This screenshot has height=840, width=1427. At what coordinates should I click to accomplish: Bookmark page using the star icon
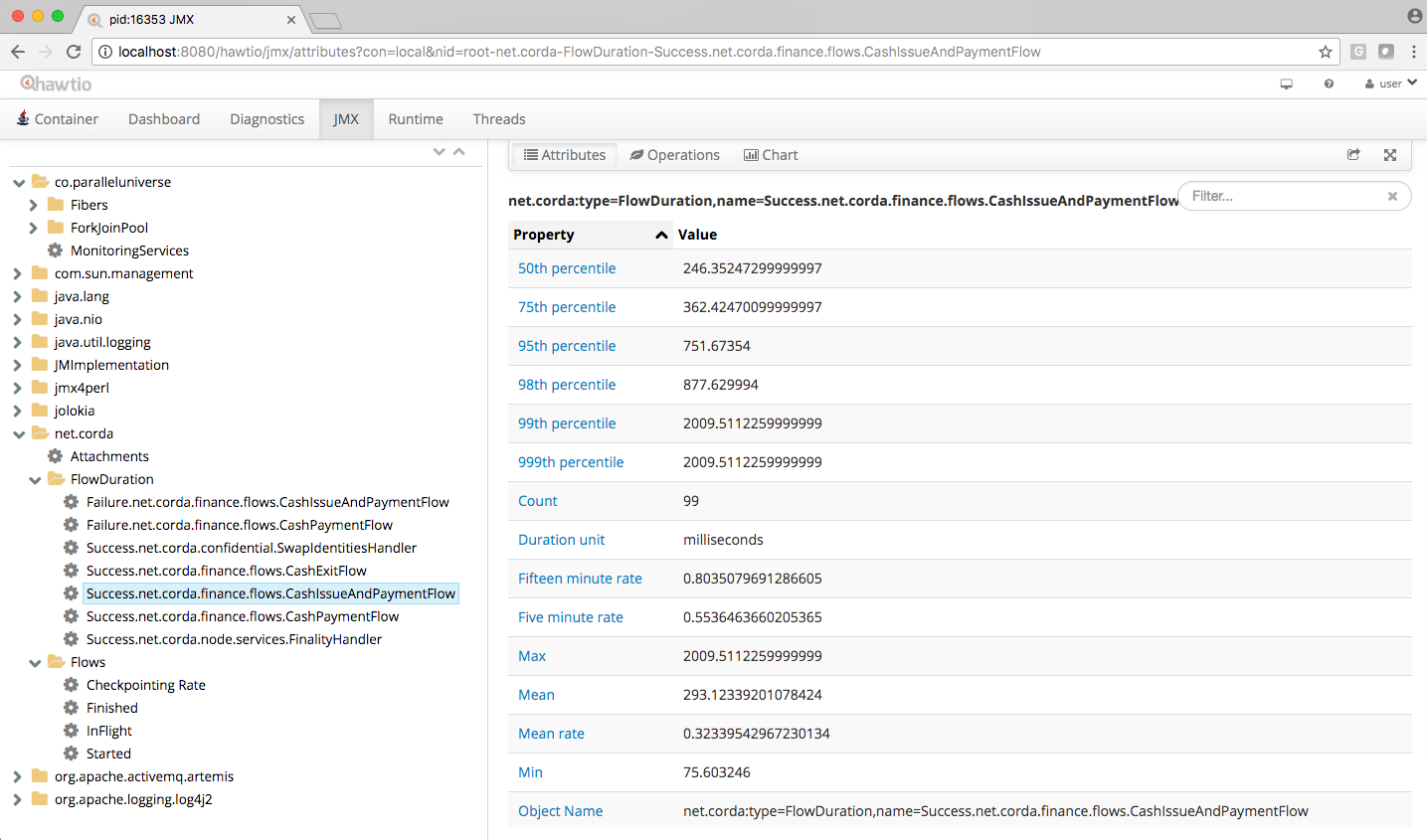[1326, 52]
